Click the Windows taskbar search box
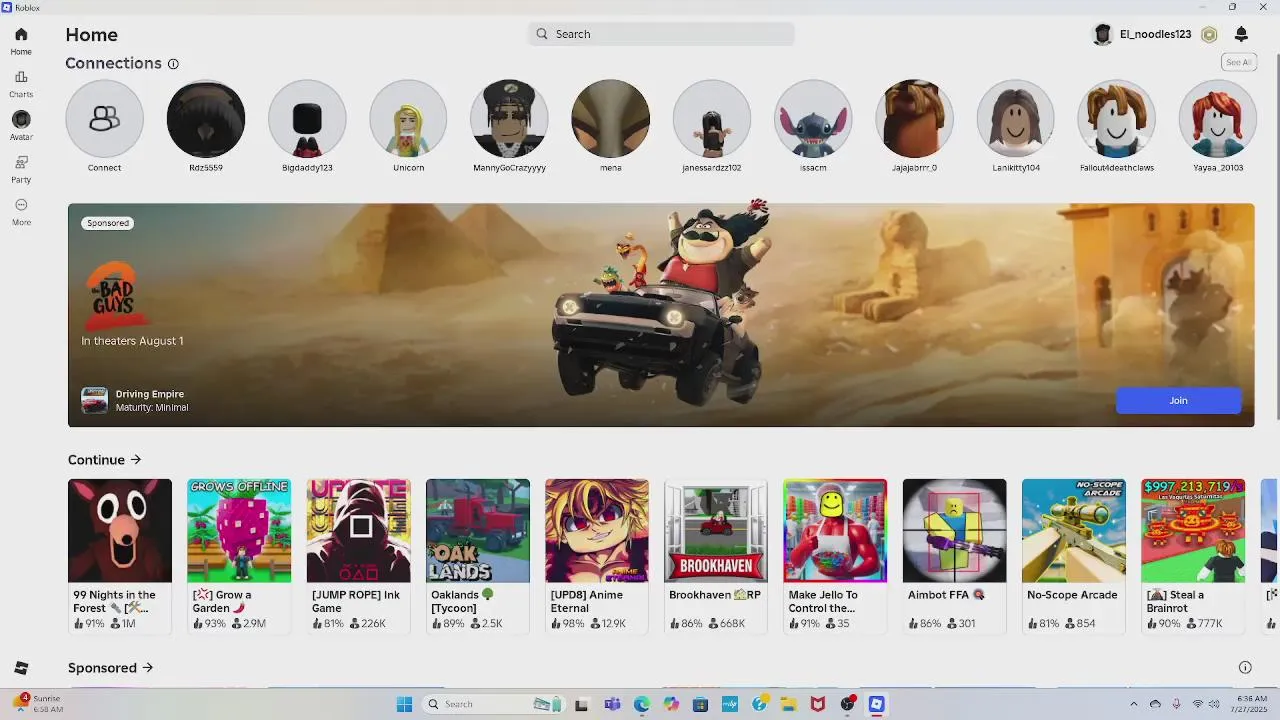The image size is (1280, 720). [x=494, y=704]
